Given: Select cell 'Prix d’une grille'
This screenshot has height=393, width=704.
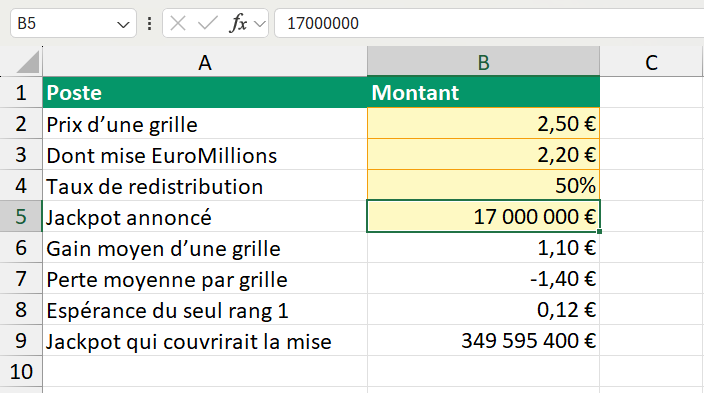Looking at the screenshot, I should [205, 124].
